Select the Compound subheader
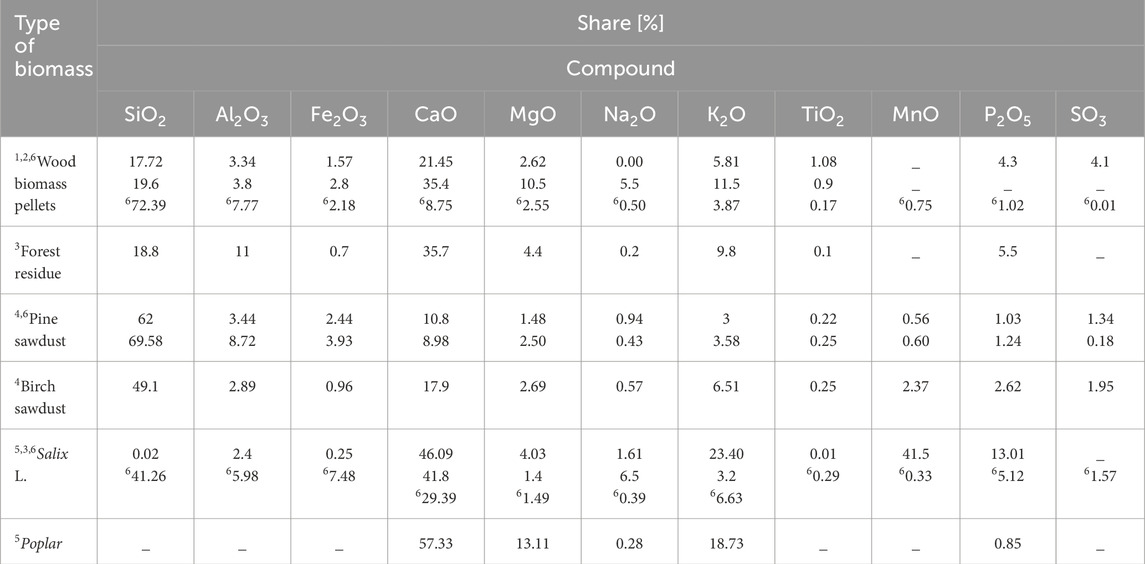Screen dimensions: 1145x564 621,69
